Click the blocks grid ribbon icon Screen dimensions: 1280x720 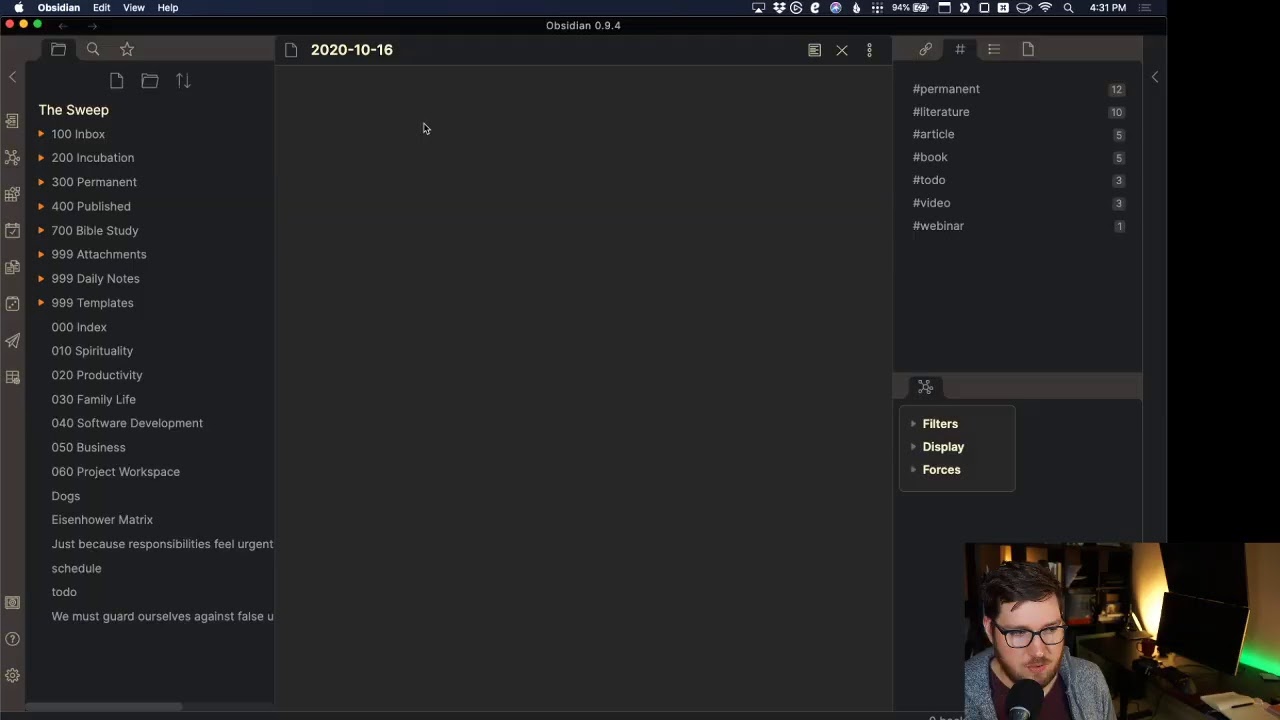point(12,194)
